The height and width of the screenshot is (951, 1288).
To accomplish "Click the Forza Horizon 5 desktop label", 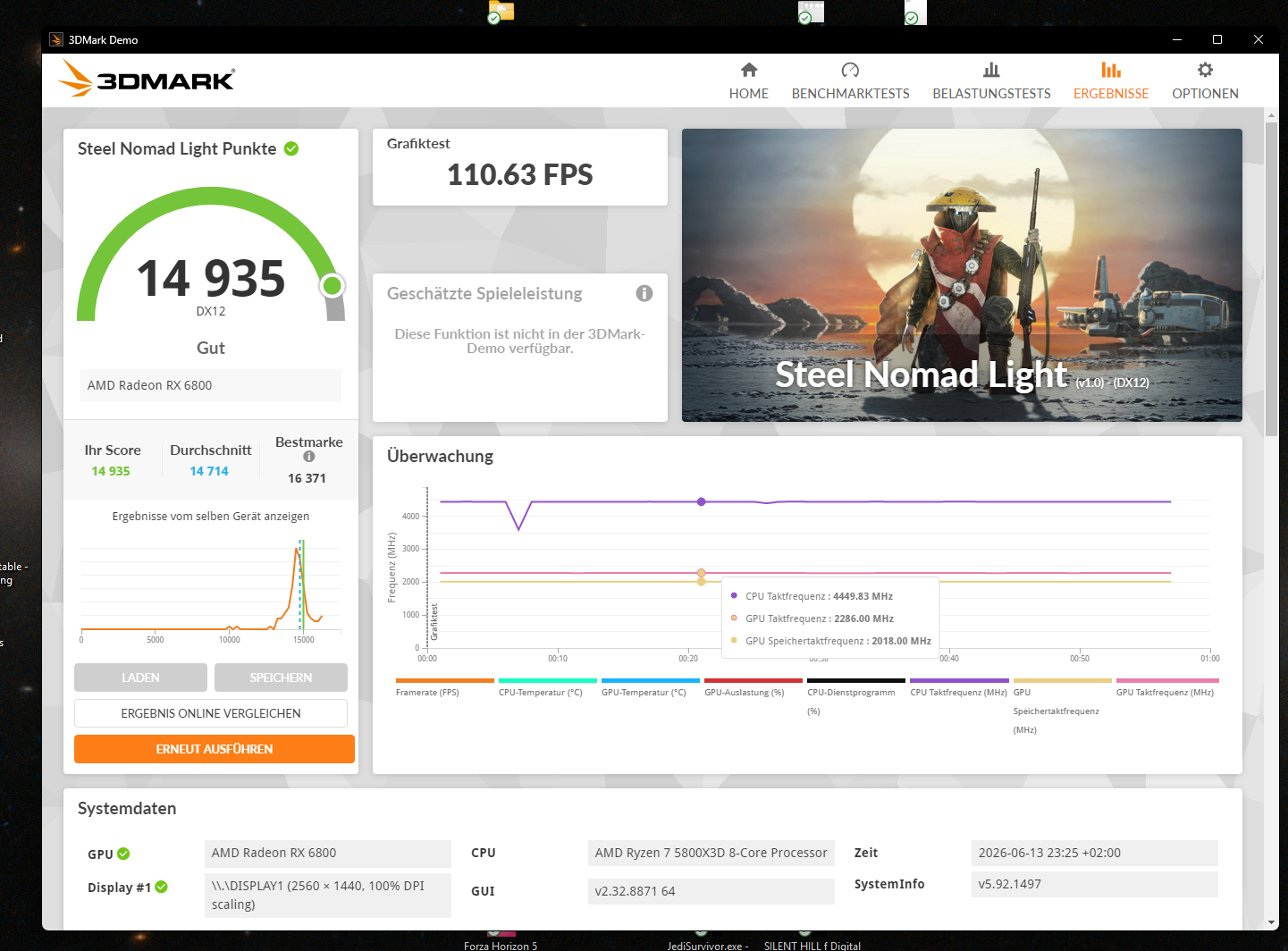I will click(x=501, y=946).
